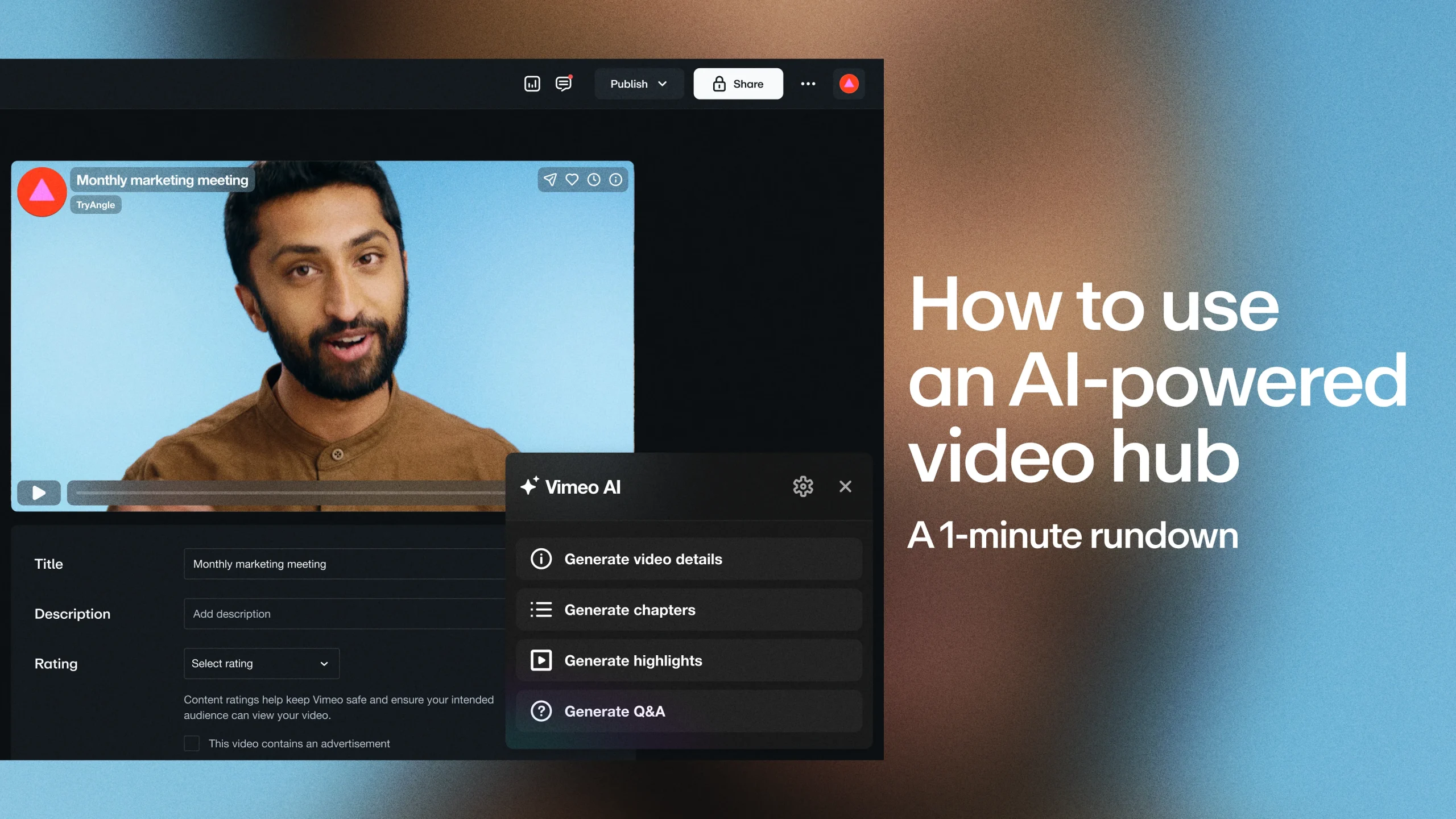
Task: Click the watch later clock icon
Action: (x=594, y=180)
